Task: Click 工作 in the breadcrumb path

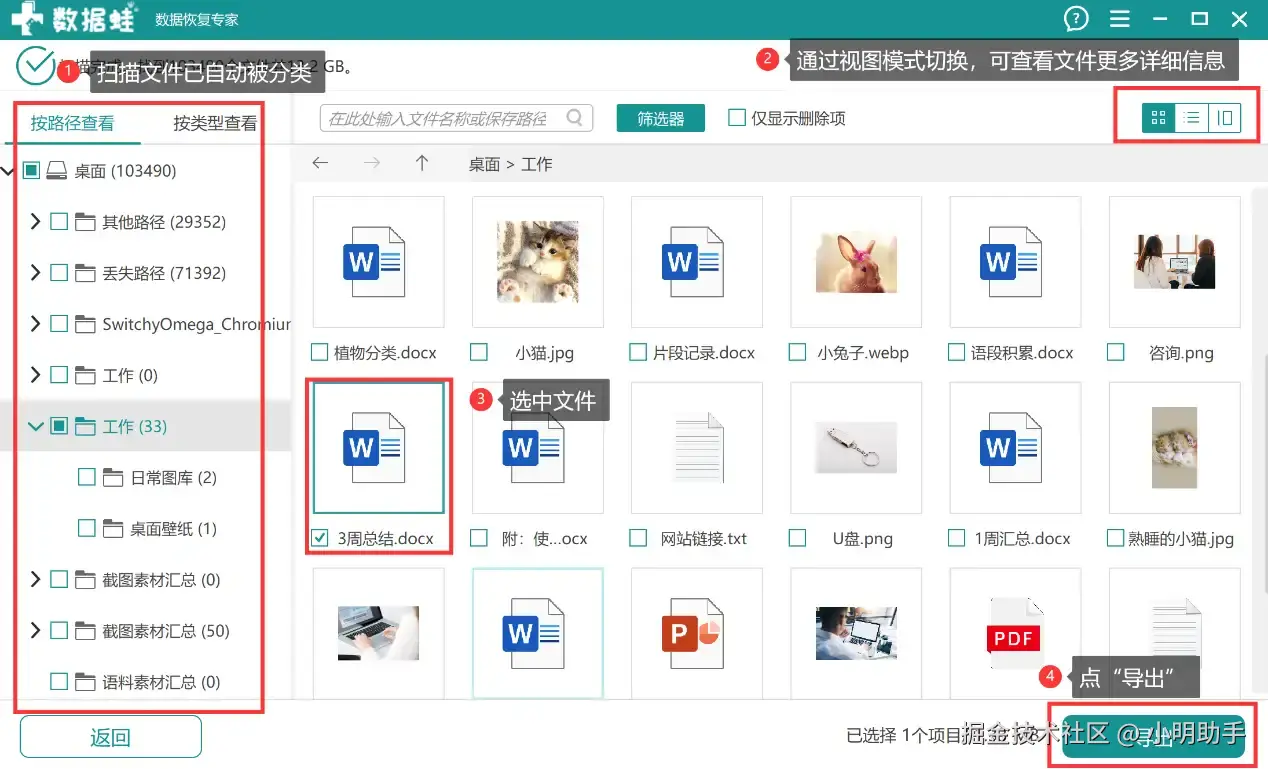Action: 537,164
